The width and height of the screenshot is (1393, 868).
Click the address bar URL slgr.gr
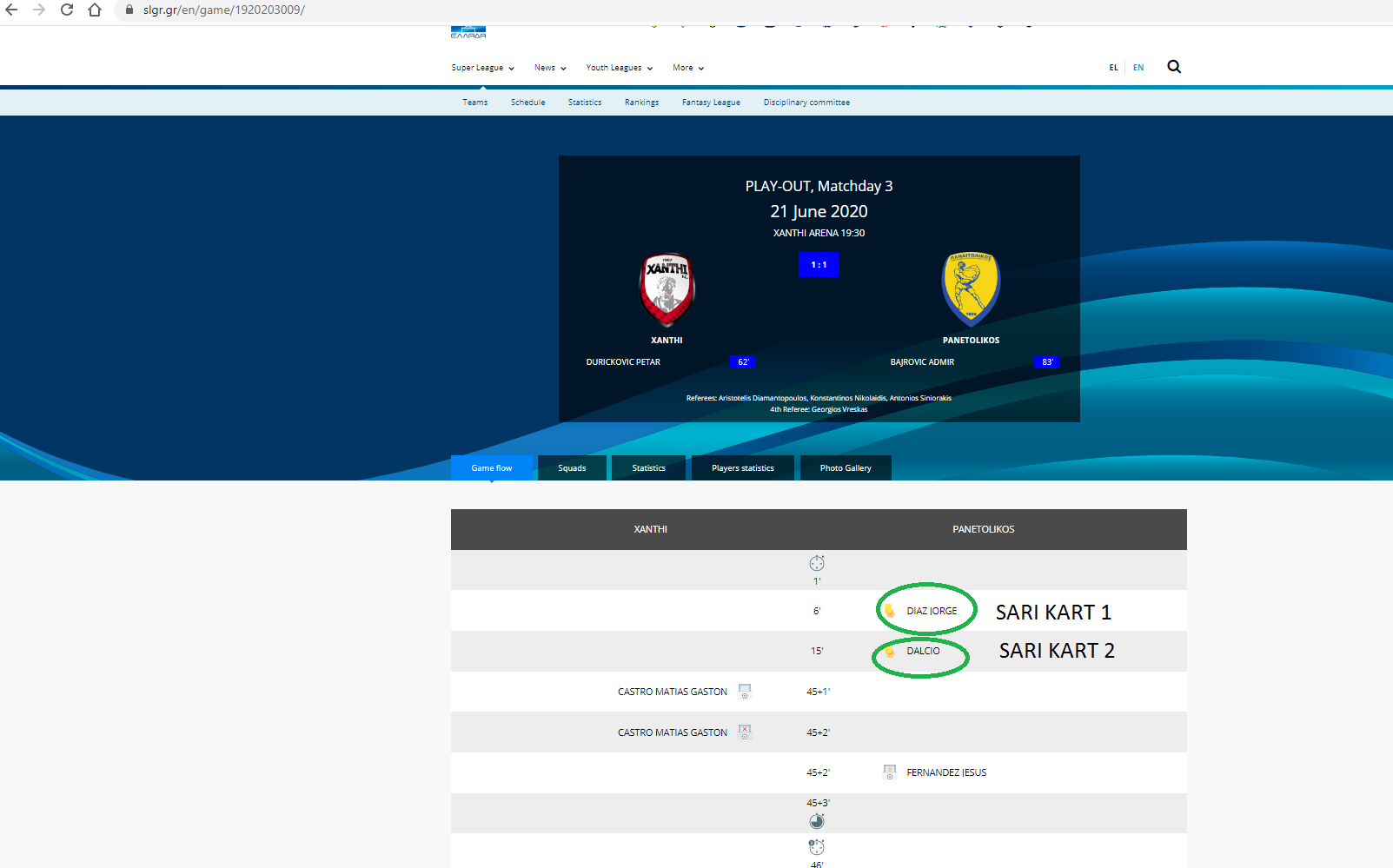[x=224, y=10]
